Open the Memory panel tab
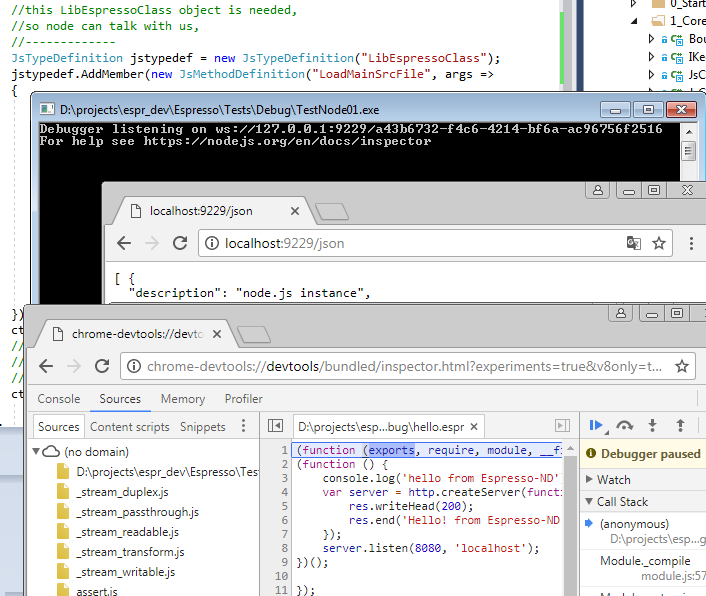706x596 pixels. (x=183, y=399)
